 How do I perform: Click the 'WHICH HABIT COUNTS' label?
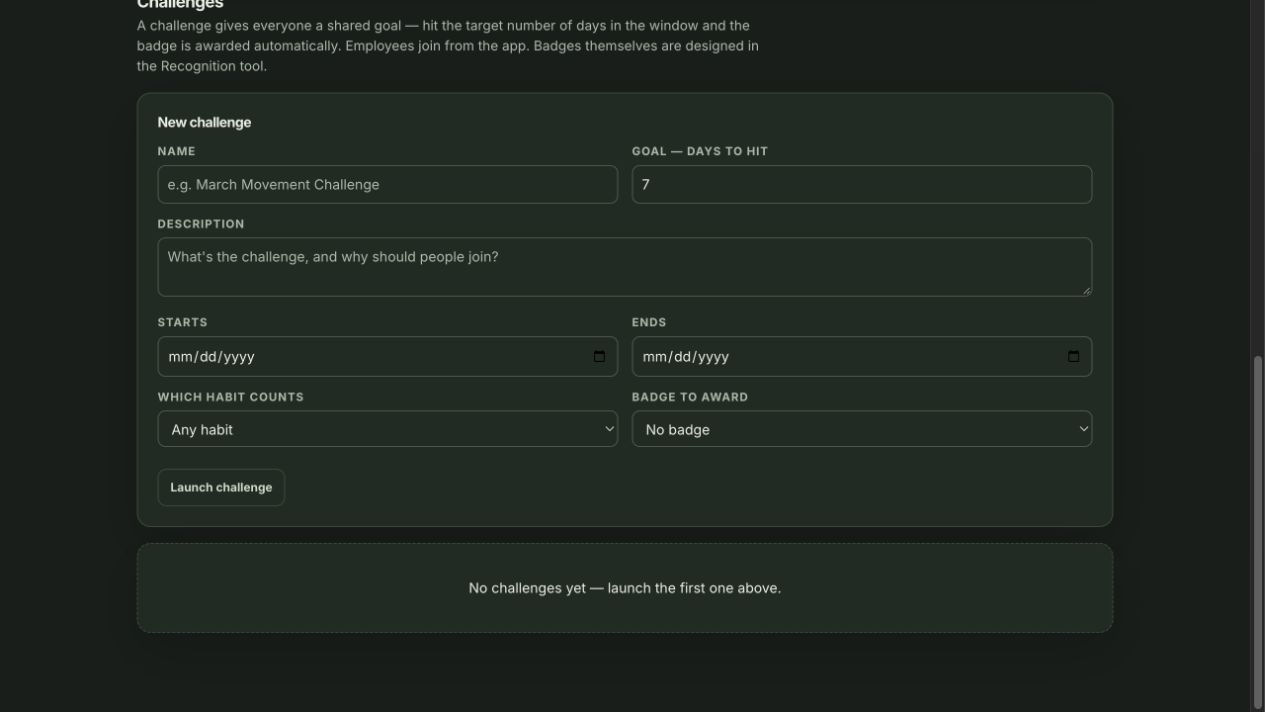[231, 397]
